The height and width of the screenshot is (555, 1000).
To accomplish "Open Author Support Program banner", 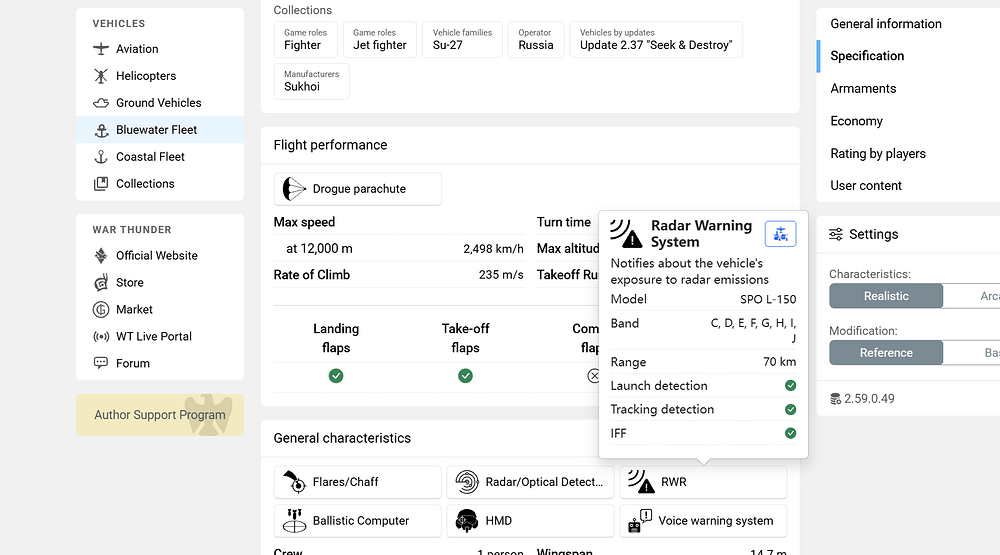I will tap(159, 415).
